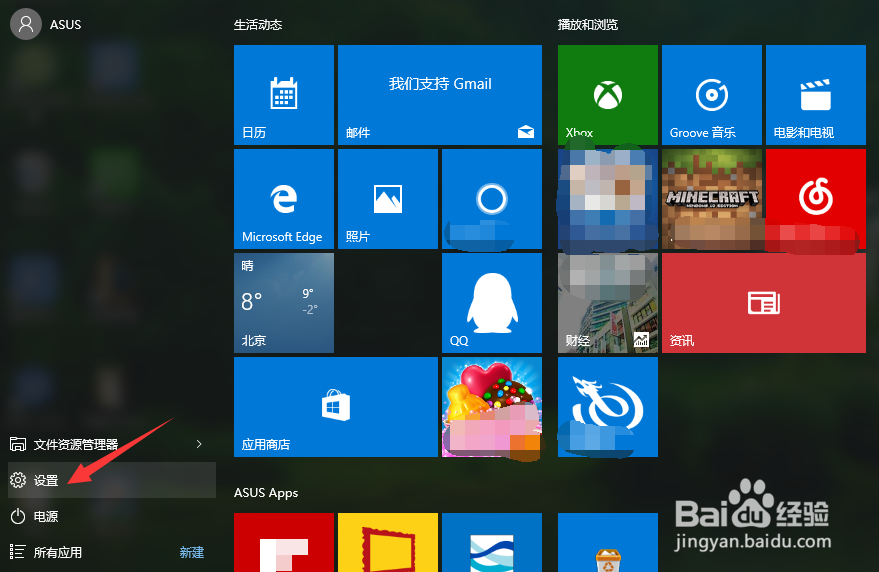Open the 财经 finance tile
This screenshot has width=879, height=572.
click(608, 303)
